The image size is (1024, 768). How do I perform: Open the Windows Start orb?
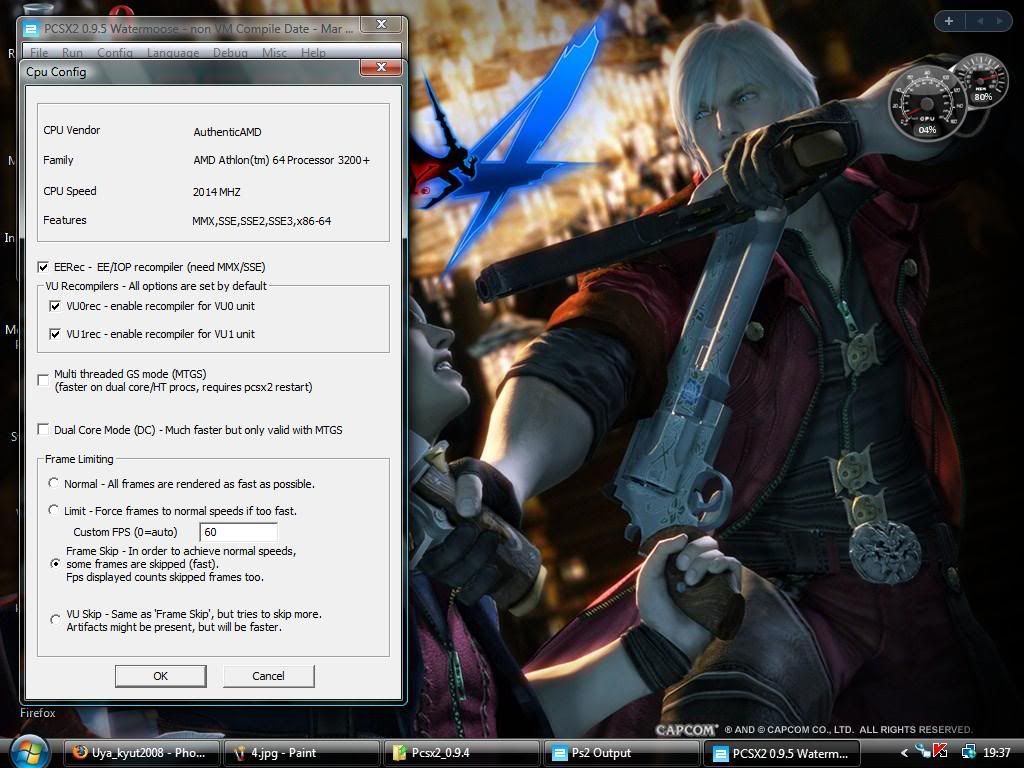[x=29, y=752]
